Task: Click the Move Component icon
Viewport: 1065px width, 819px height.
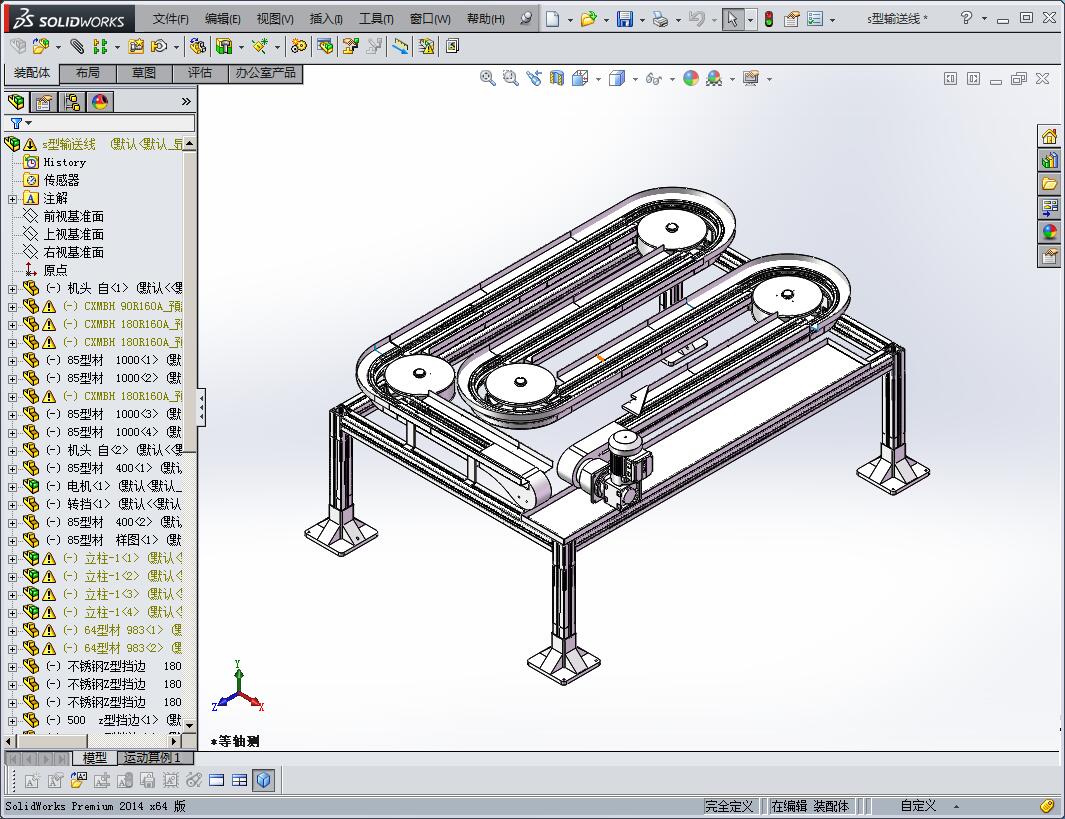Action: coord(159,46)
